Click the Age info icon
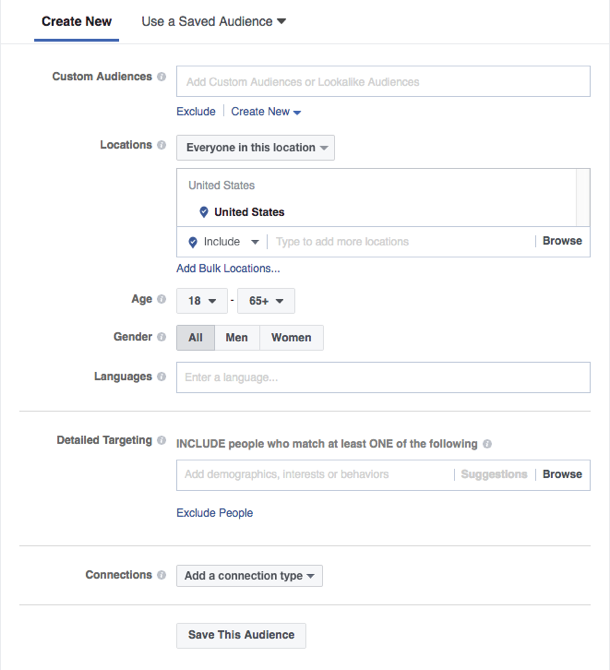 [162, 299]
